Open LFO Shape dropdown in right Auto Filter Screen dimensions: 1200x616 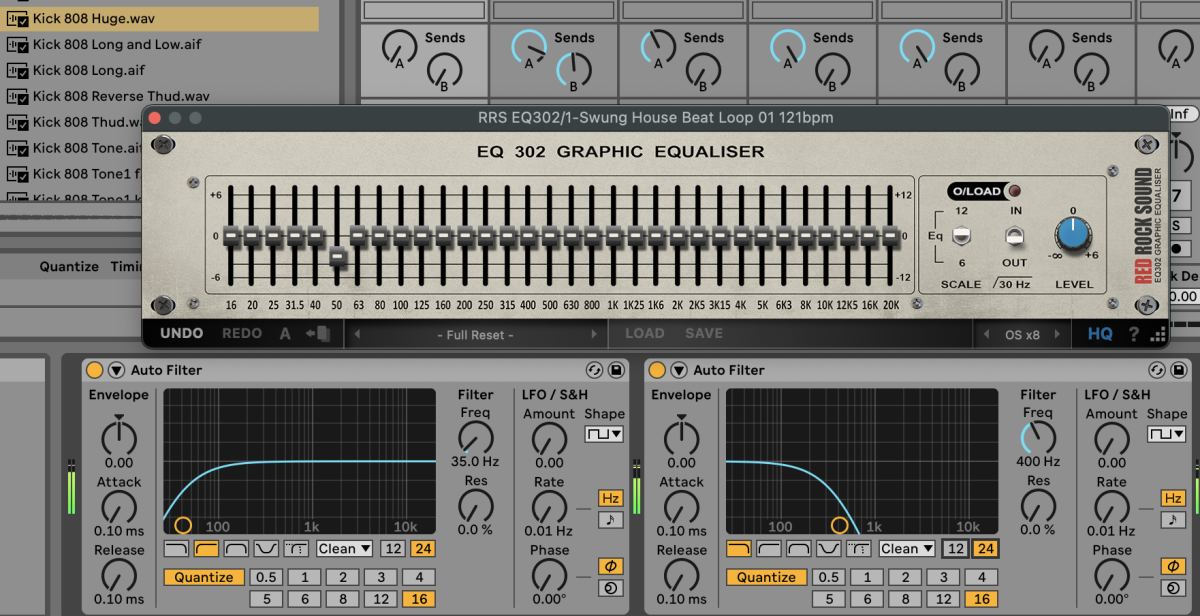tap(1166, 434)
